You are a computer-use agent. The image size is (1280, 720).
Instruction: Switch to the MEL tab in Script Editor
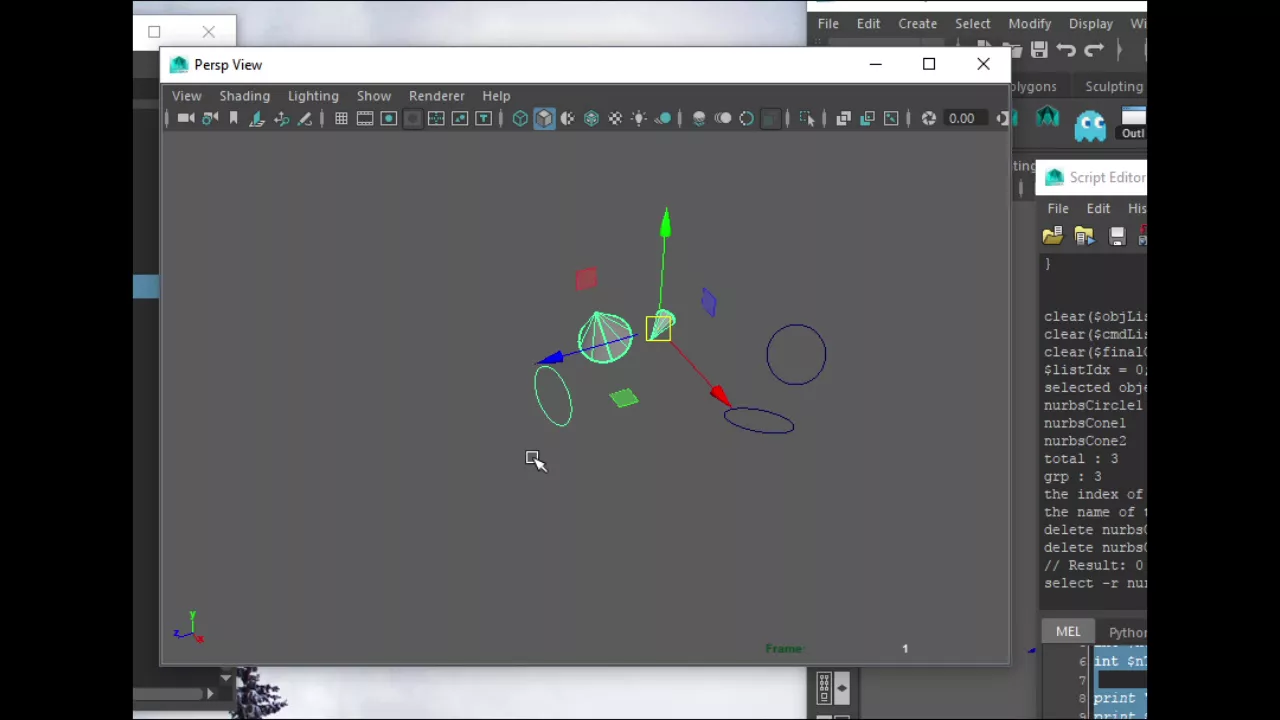pos(1068,632)
